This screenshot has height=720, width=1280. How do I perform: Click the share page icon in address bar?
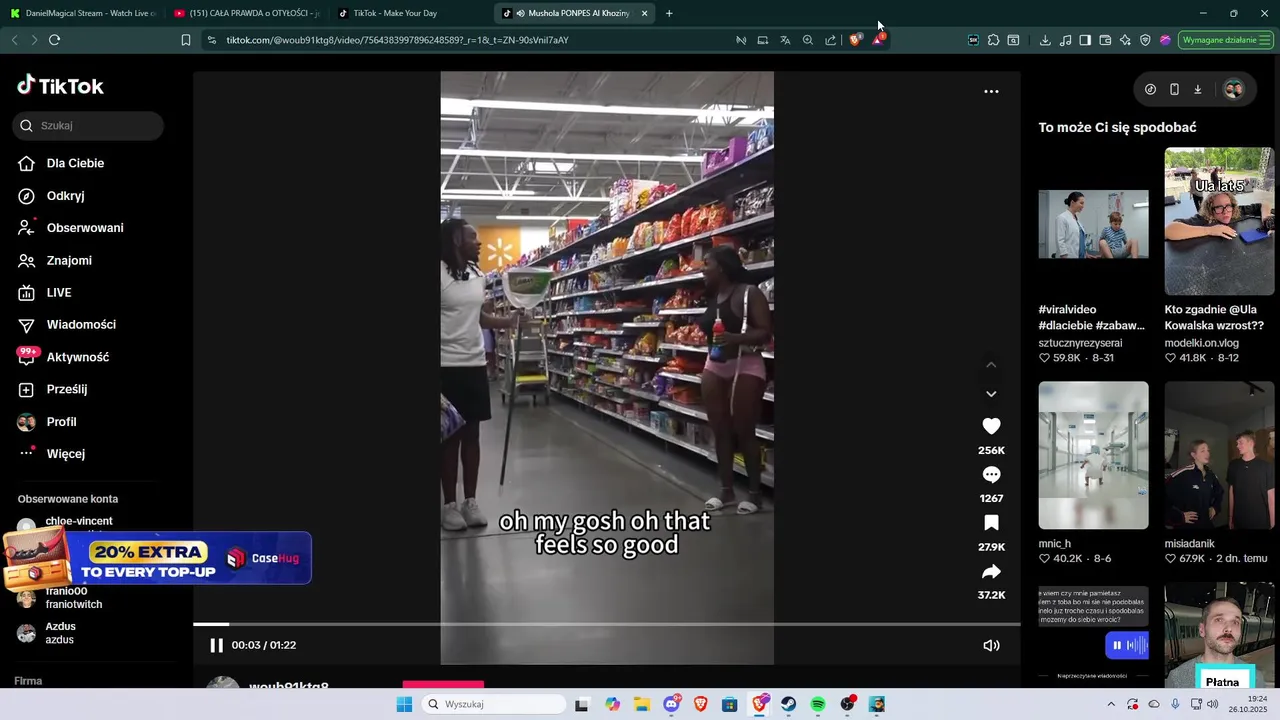click(x=831, y=40)
